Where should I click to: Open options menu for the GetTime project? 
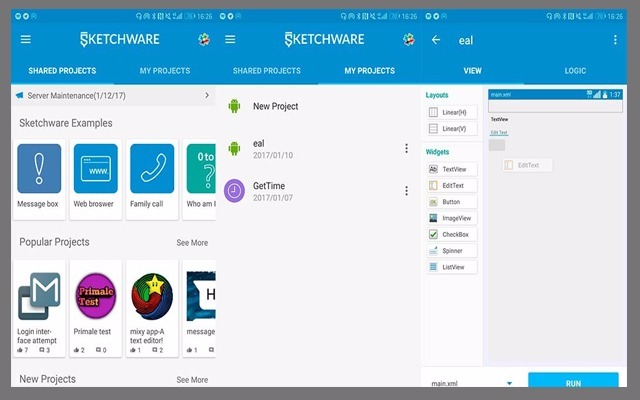[x=406, y=191]
